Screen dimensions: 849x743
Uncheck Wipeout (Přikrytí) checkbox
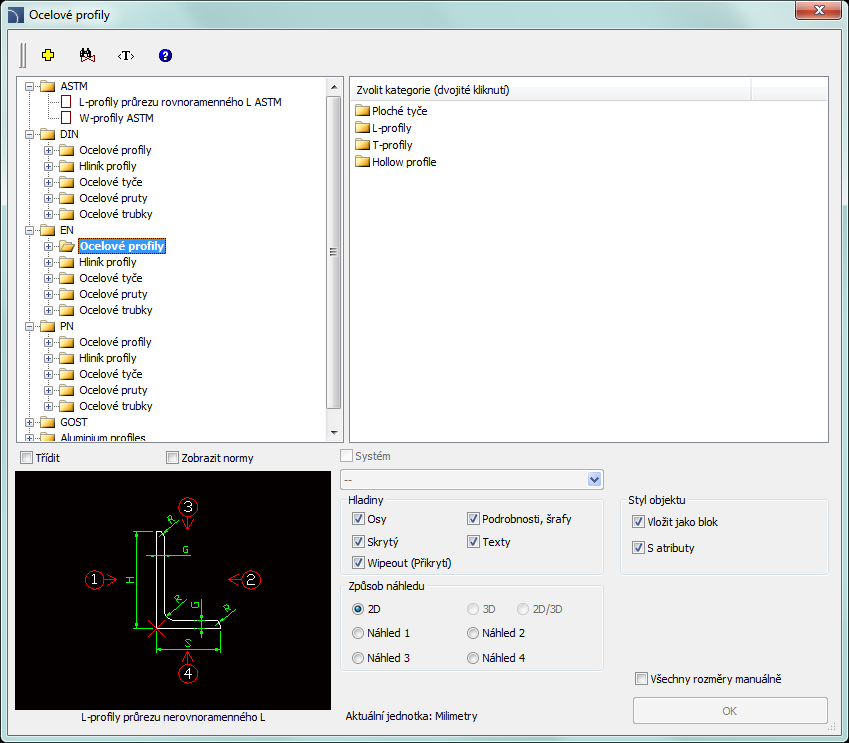click(358, 563)
